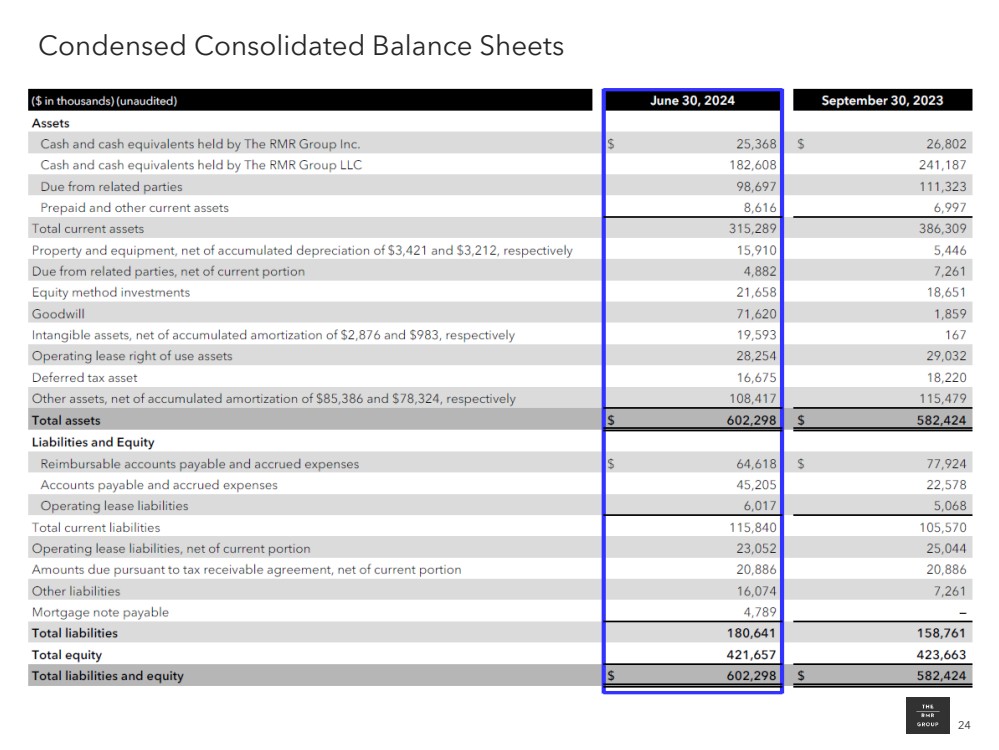Select the Goodwill row label
The height and width of the screenshot is (750, 999).
tap(57, 314)
